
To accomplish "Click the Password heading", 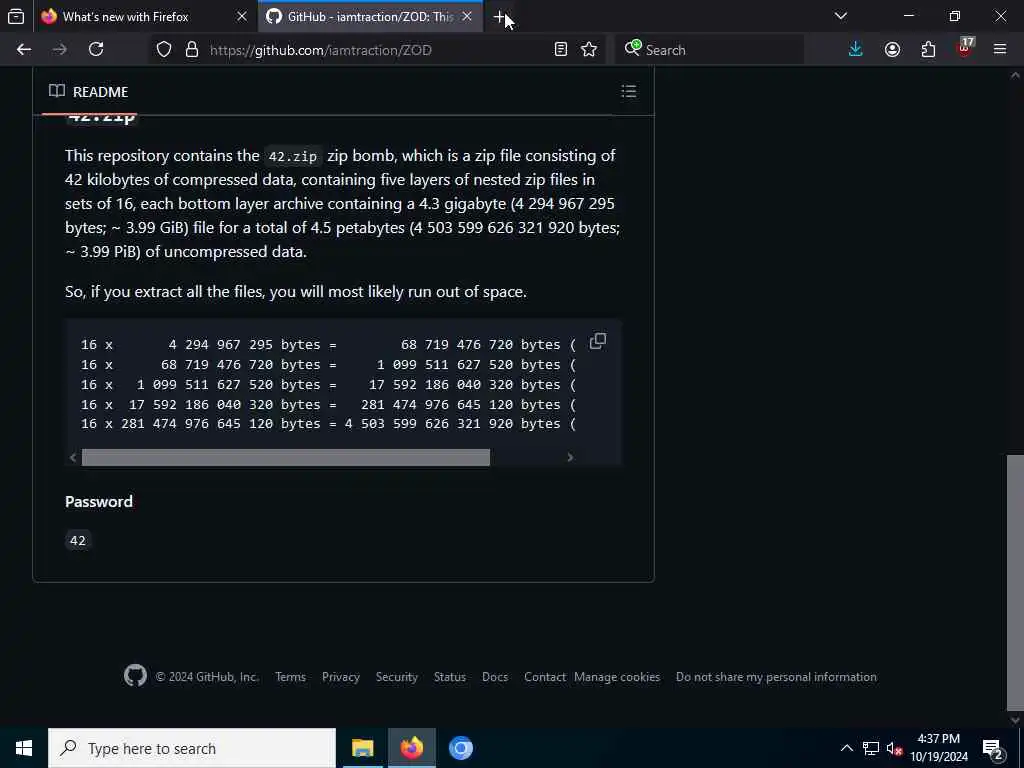I will pos(99,502).
